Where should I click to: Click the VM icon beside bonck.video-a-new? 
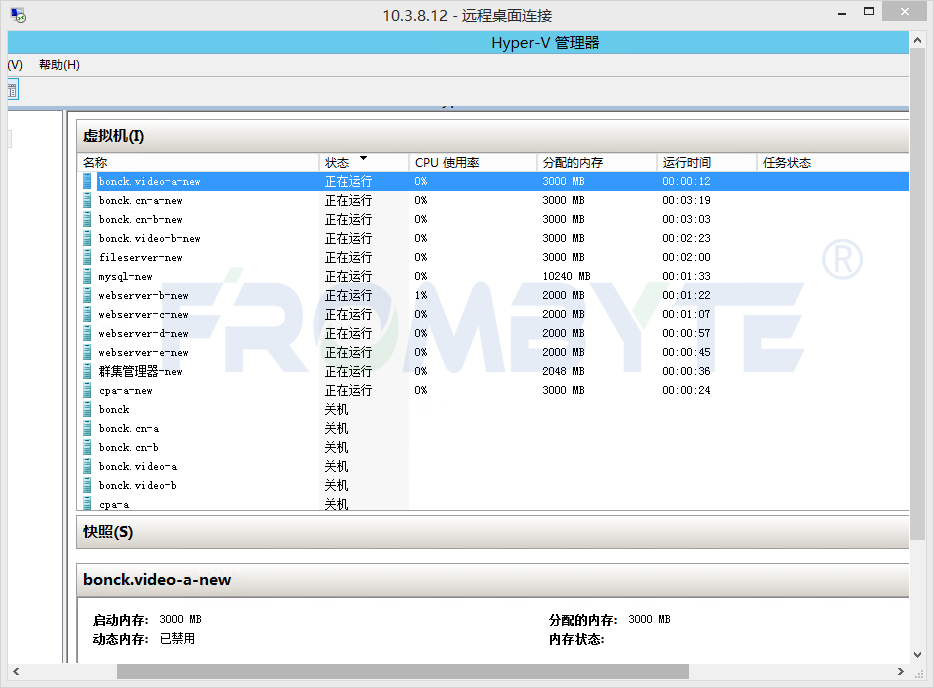click(x=88, y=181)
